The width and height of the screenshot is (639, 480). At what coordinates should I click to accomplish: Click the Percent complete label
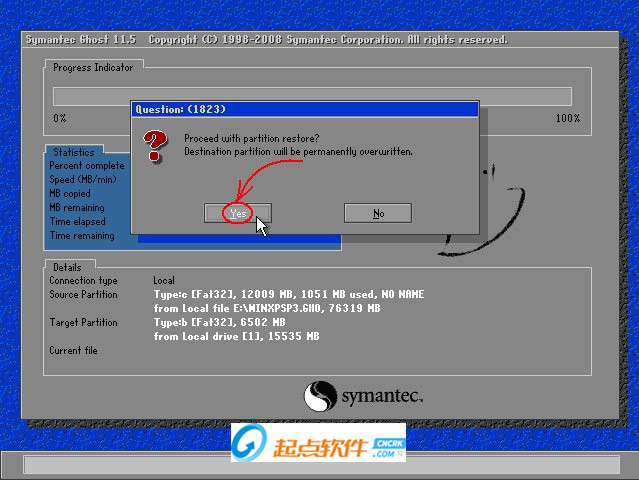click(87, 165)
